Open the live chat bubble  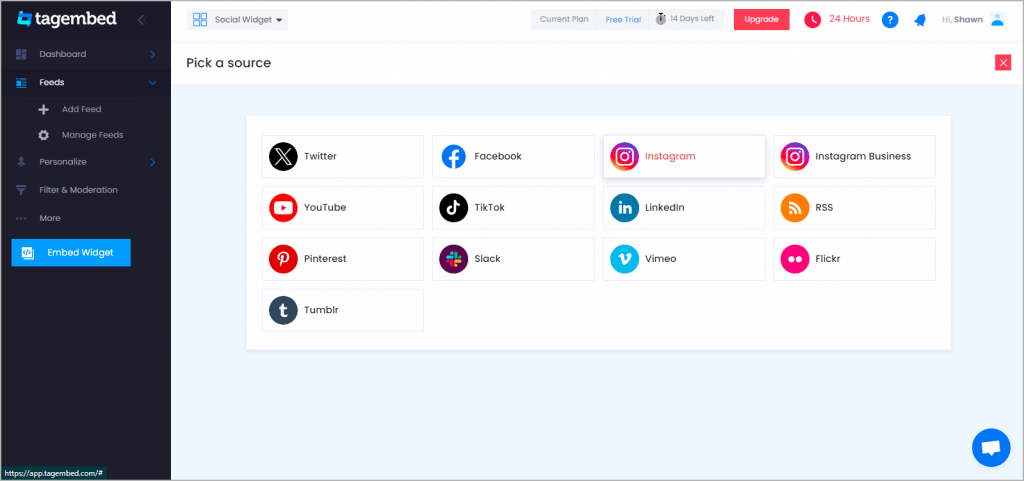coord(991,448)
